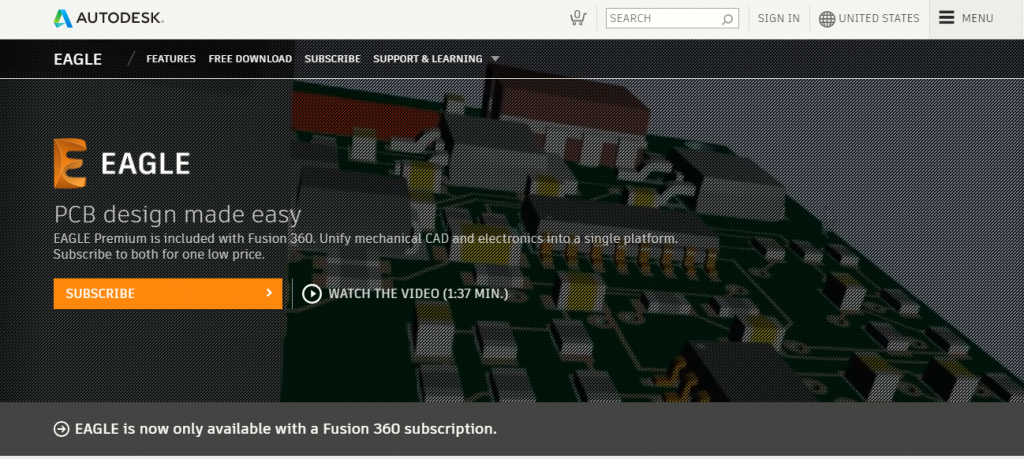The width and height of the screenshot is (1024, 459).
Task: Click the large EAGLE hero title text
Action: click(x=145, y=163)
